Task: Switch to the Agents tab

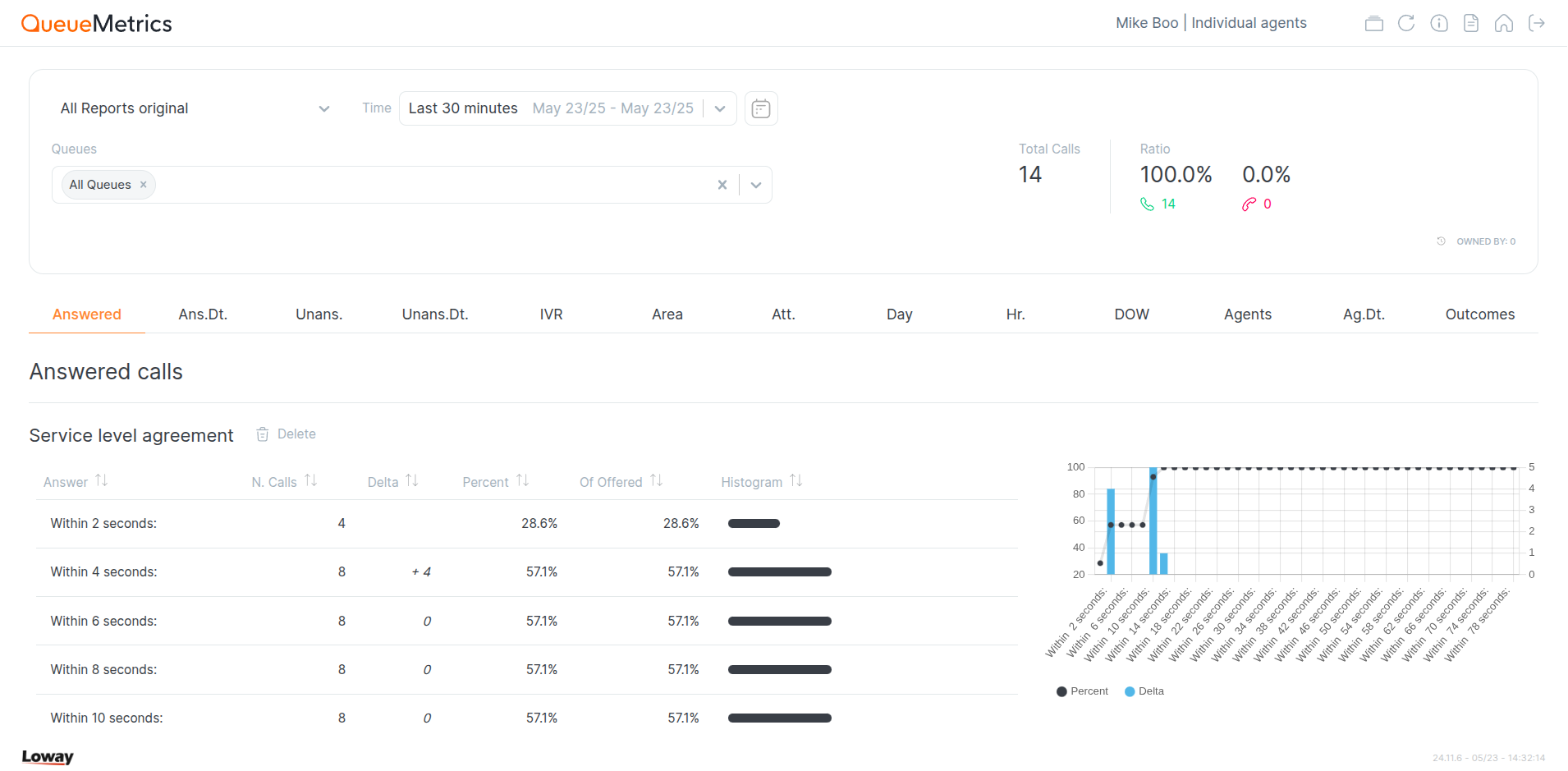Action: pos(1246,314)
